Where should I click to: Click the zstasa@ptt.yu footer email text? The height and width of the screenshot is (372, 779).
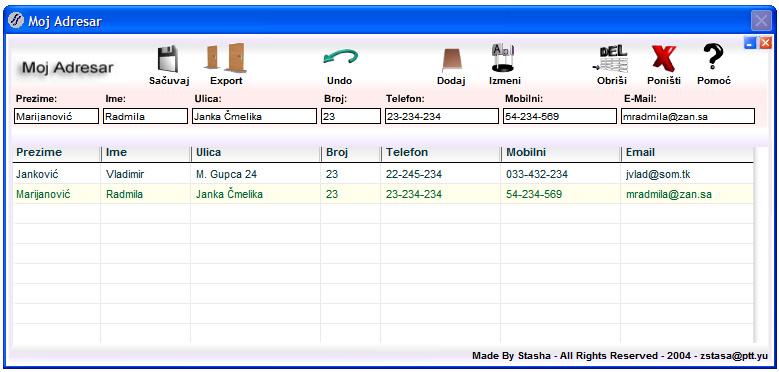[x=734, y=356]
